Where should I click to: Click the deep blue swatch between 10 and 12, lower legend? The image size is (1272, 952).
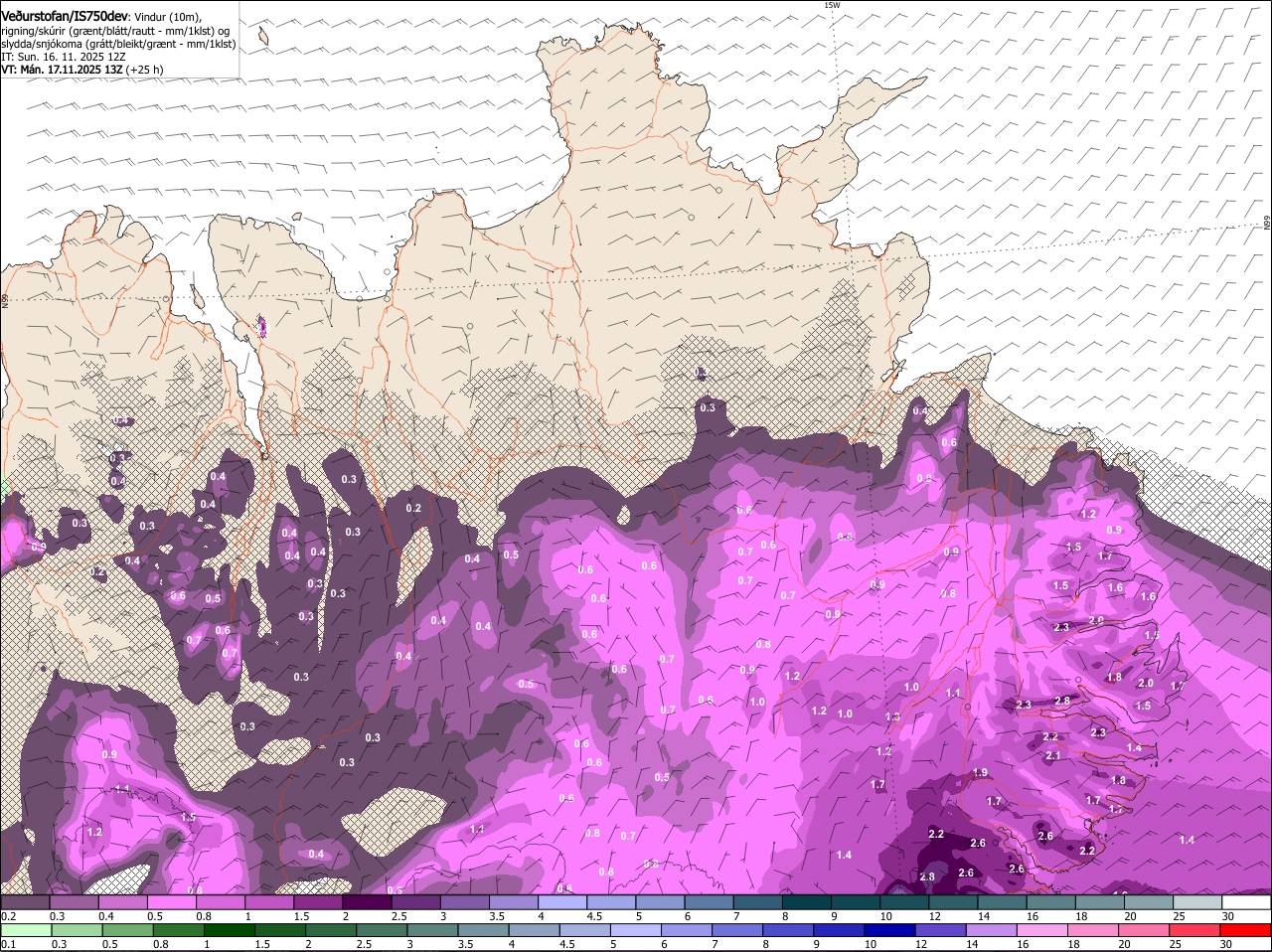[x=890, y=930]
